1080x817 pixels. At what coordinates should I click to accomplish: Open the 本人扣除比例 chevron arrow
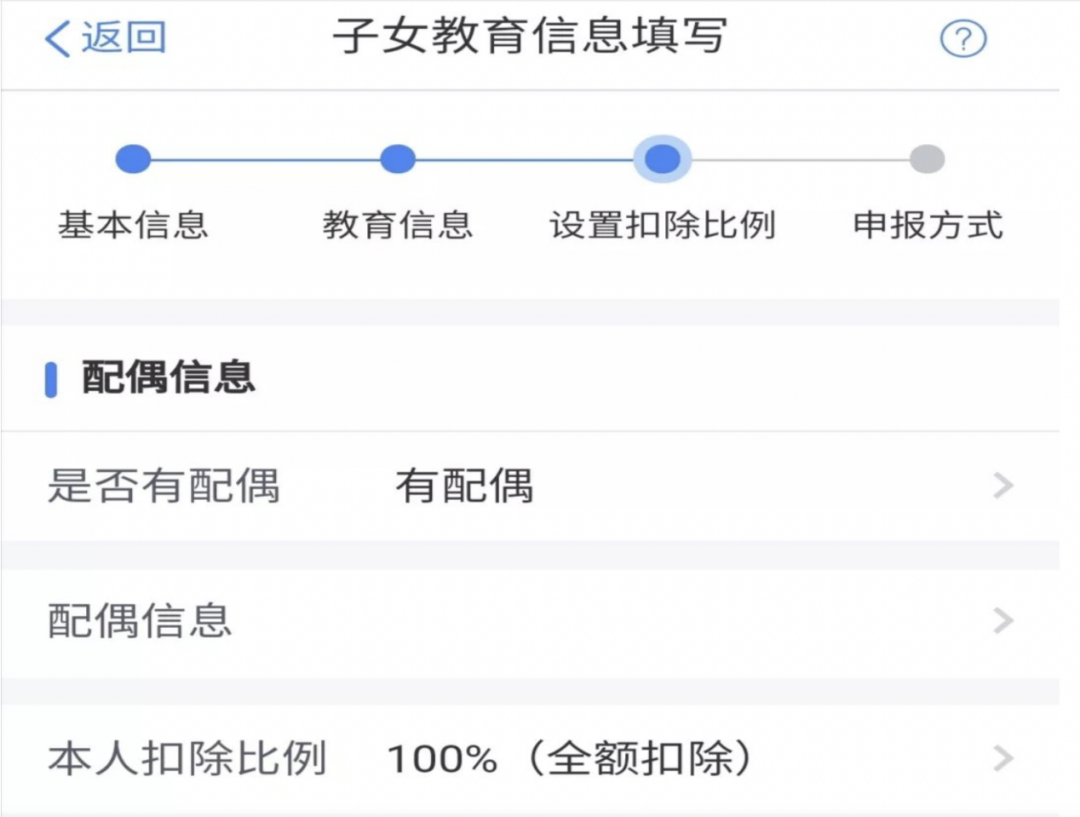tap(1003, 759)
